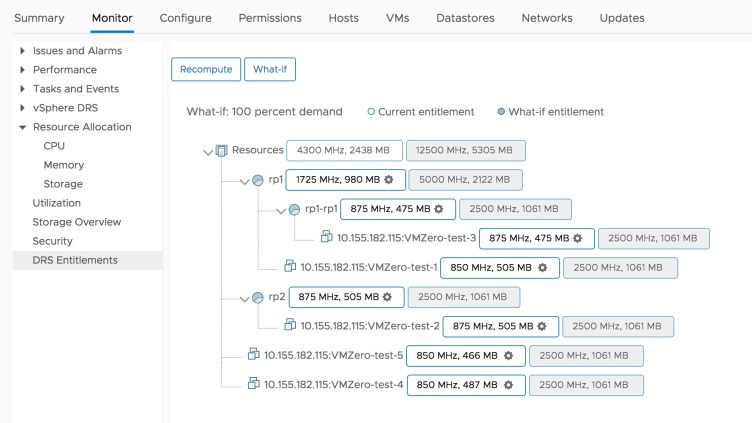Click gear icon in rp1 entitlement box
752x423 pixels.
click(389, 180)
